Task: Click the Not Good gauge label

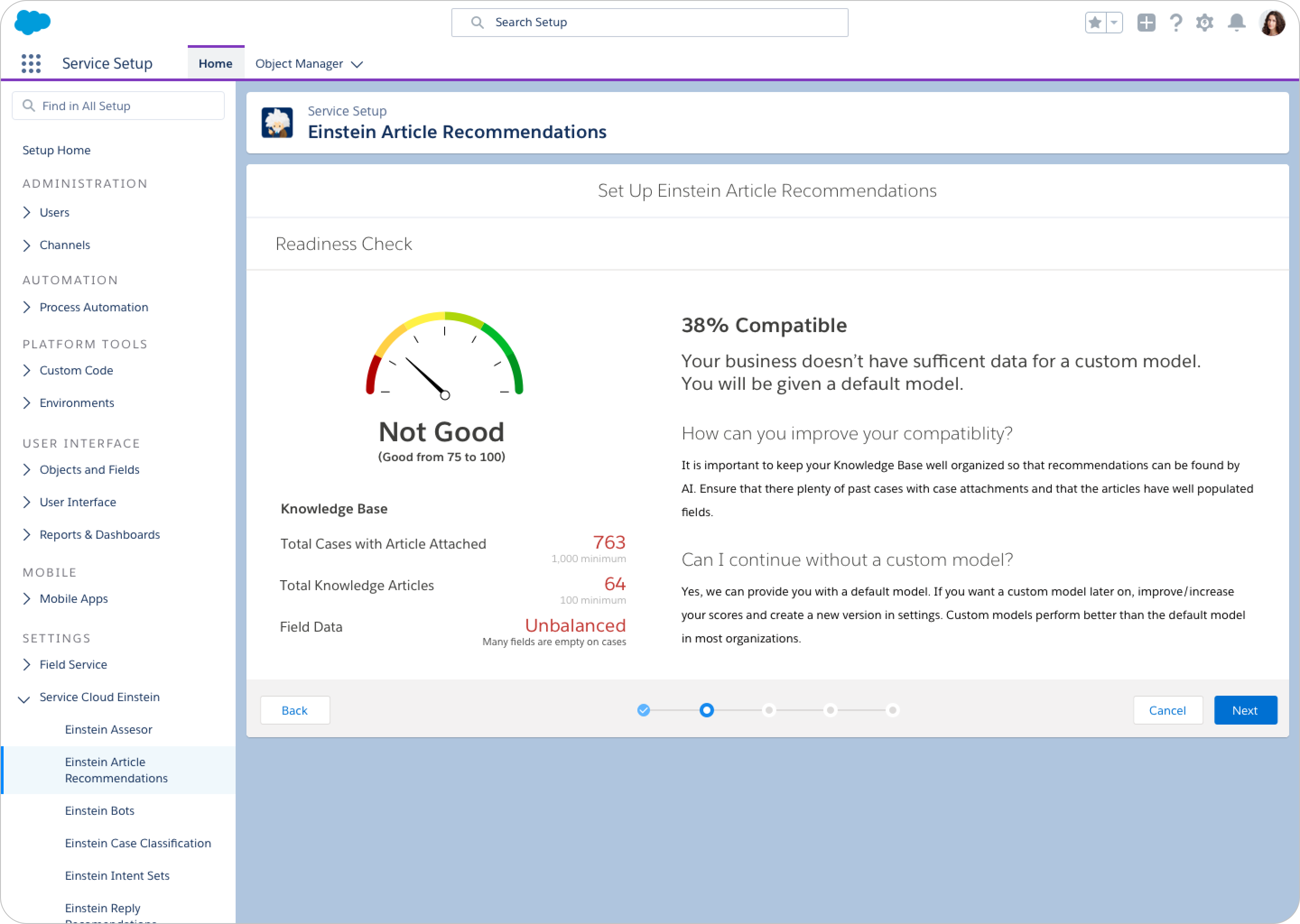Action: 441,432
